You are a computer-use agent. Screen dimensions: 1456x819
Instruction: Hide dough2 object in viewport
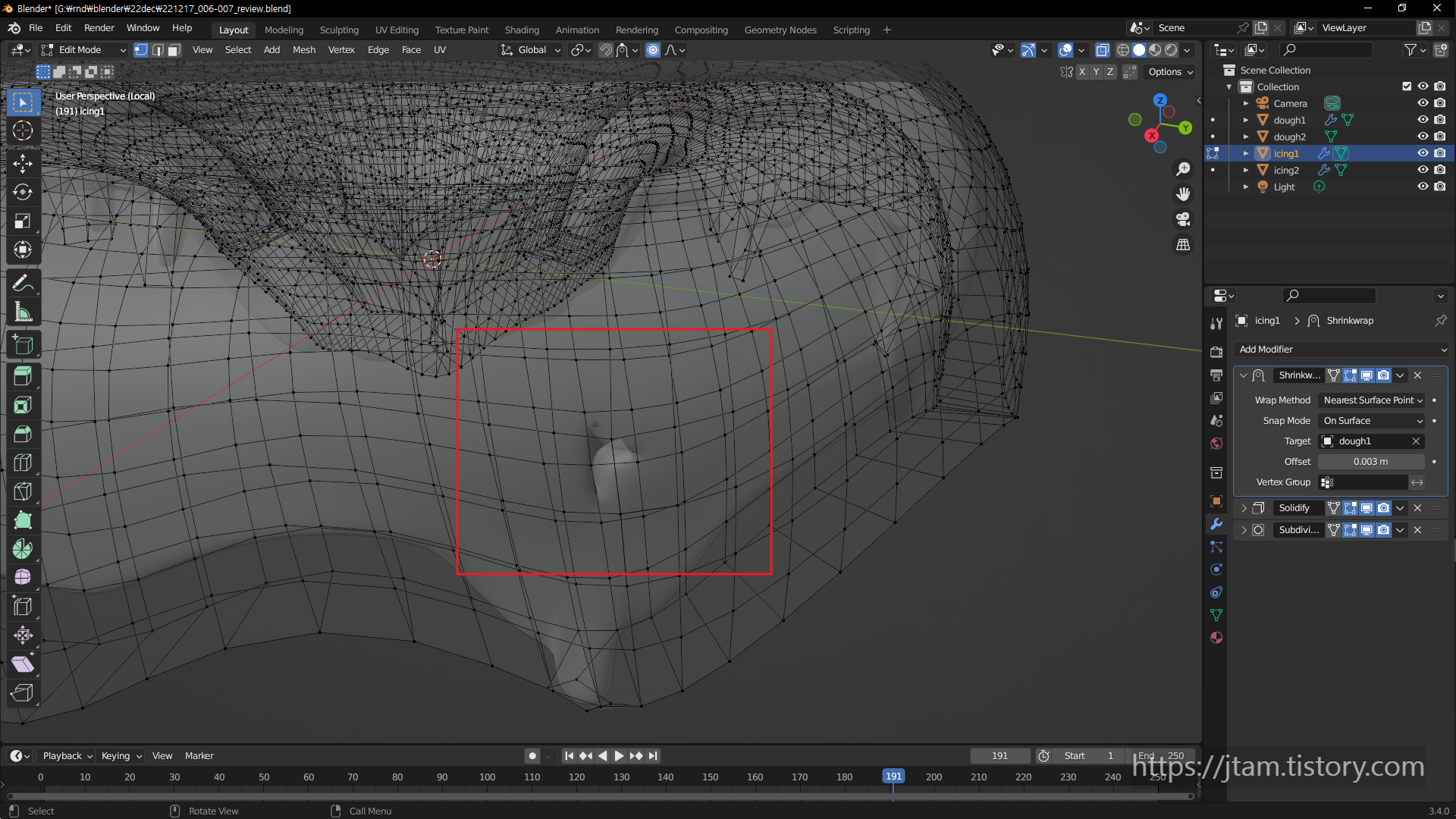tap(1423, 136)
